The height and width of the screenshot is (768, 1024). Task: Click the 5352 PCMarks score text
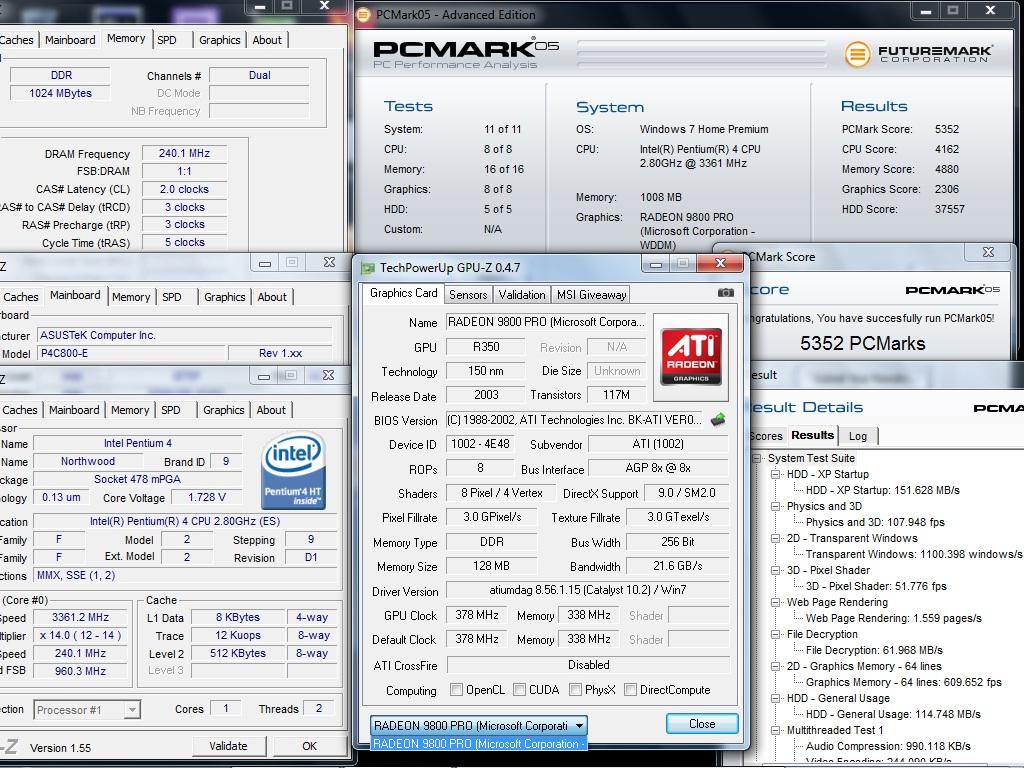click(863, 344)
